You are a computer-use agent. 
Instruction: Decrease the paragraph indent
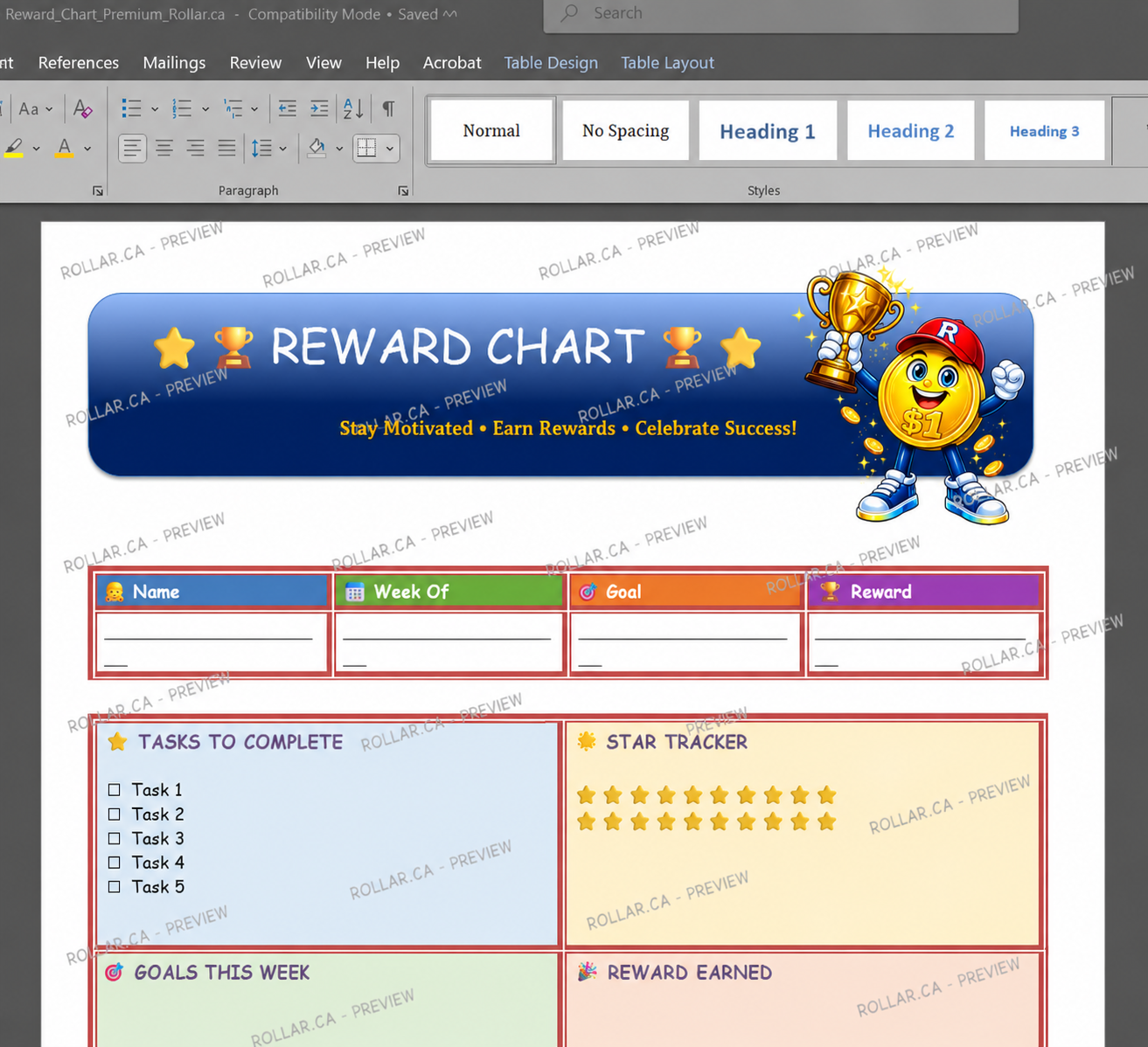287,108
